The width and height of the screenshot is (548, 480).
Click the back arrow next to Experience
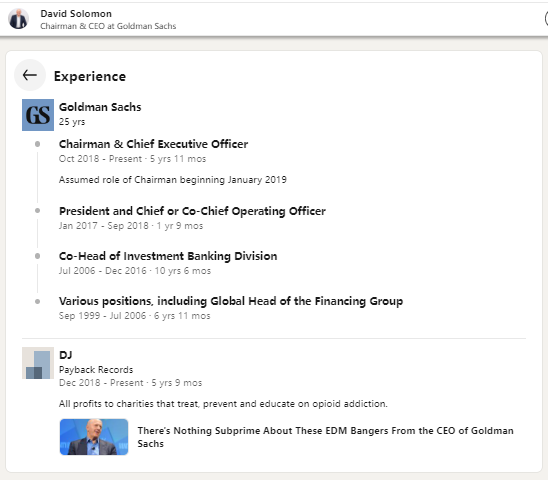tap(30, 75)
